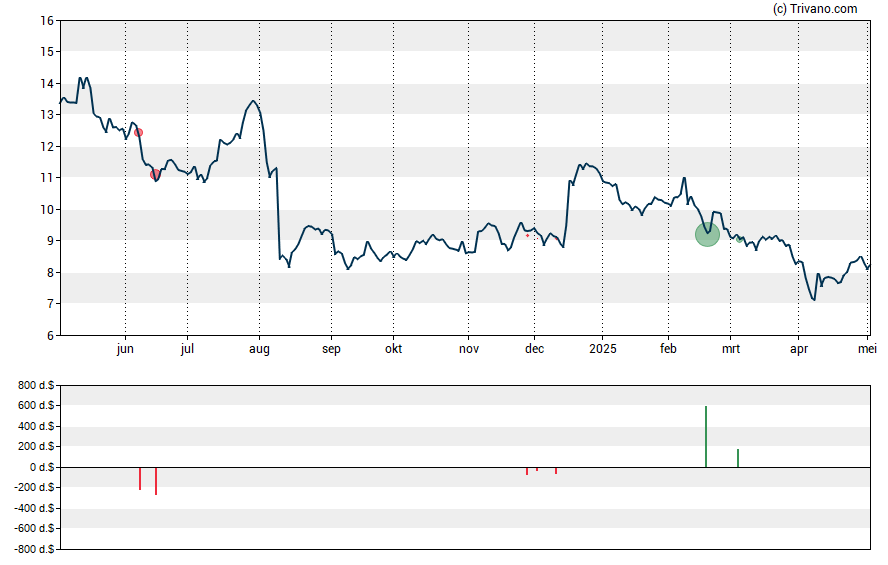Click the small green marker in early March
The image size is (888, 565).
click(x=739, y=239)
